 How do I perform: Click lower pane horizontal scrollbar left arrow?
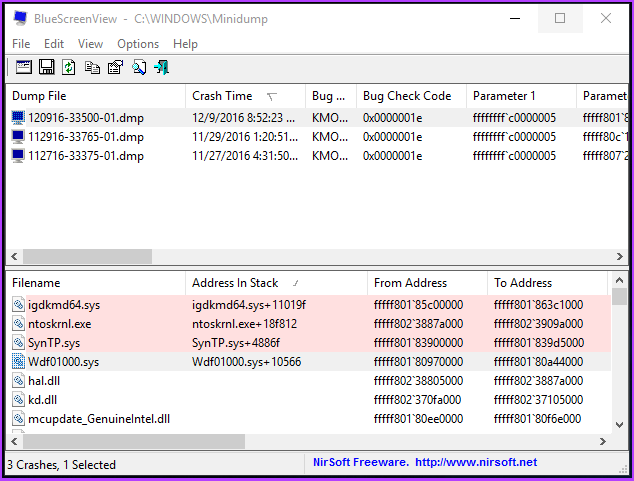coord(14,441)
